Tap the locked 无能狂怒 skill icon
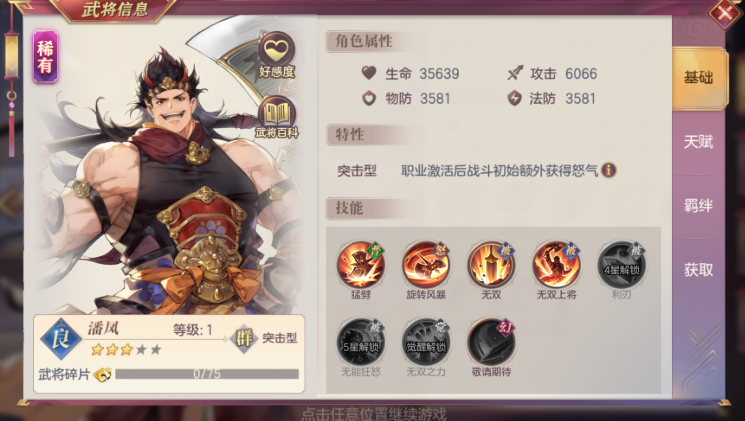 (x=361, y=342)
